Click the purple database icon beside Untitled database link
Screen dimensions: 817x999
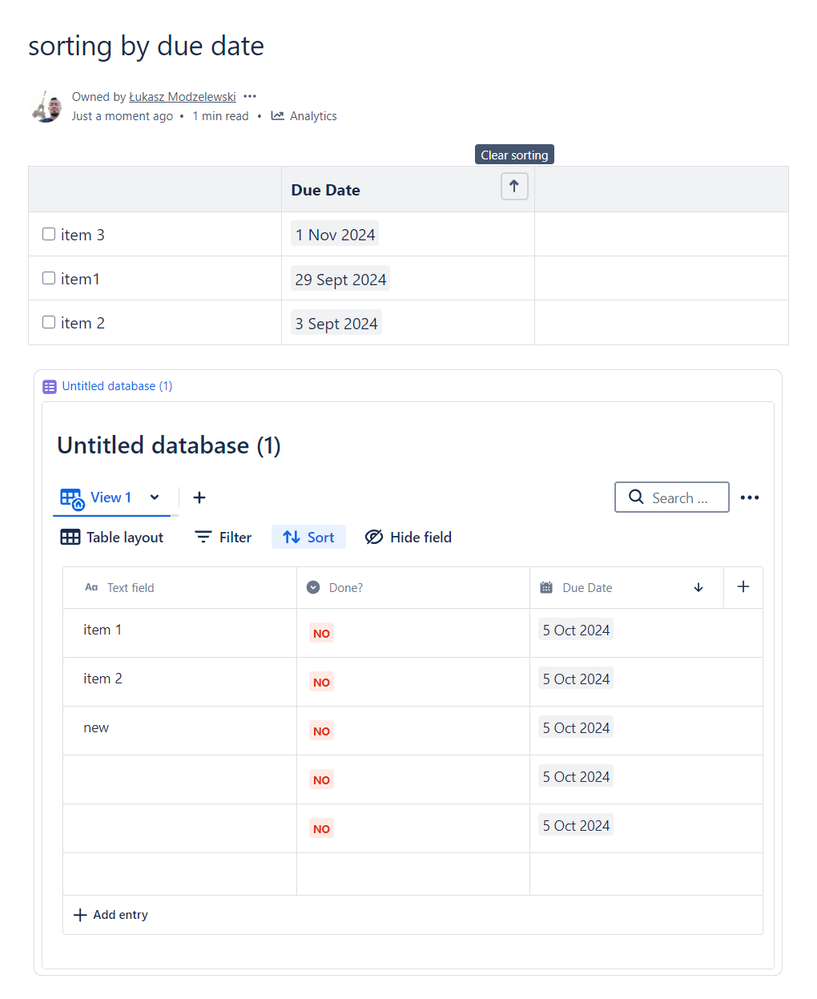[x=49, y=387]
